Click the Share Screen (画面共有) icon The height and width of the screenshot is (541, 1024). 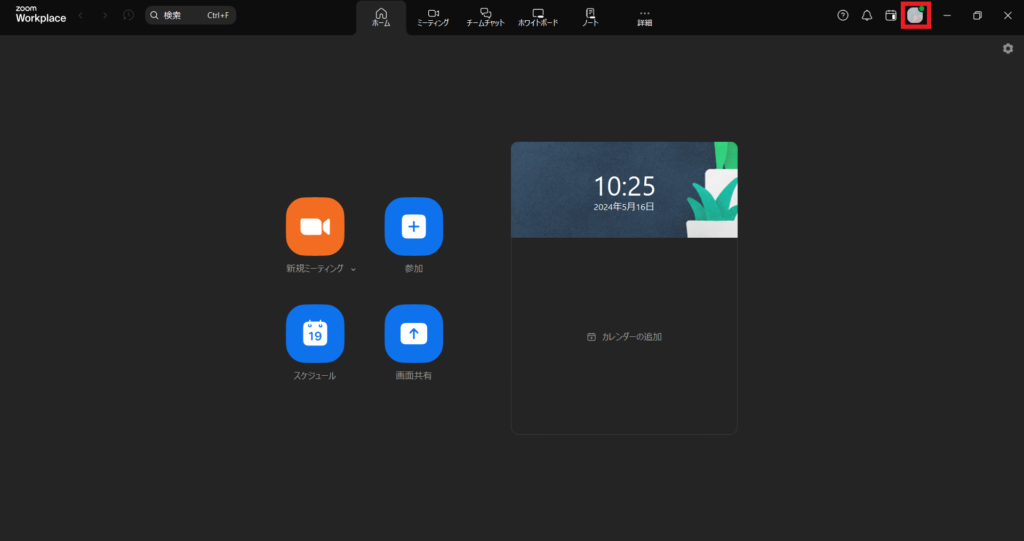(x=414, y=333)
